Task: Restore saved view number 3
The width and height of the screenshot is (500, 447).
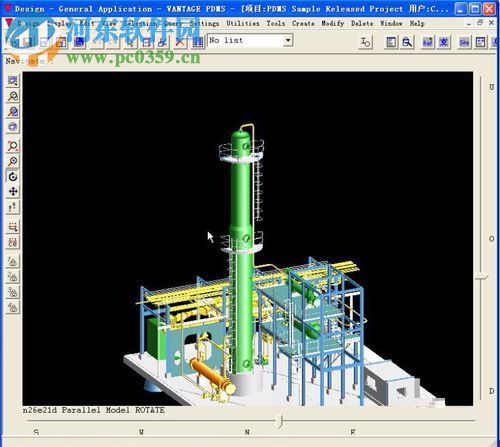Action: (13, 292)
